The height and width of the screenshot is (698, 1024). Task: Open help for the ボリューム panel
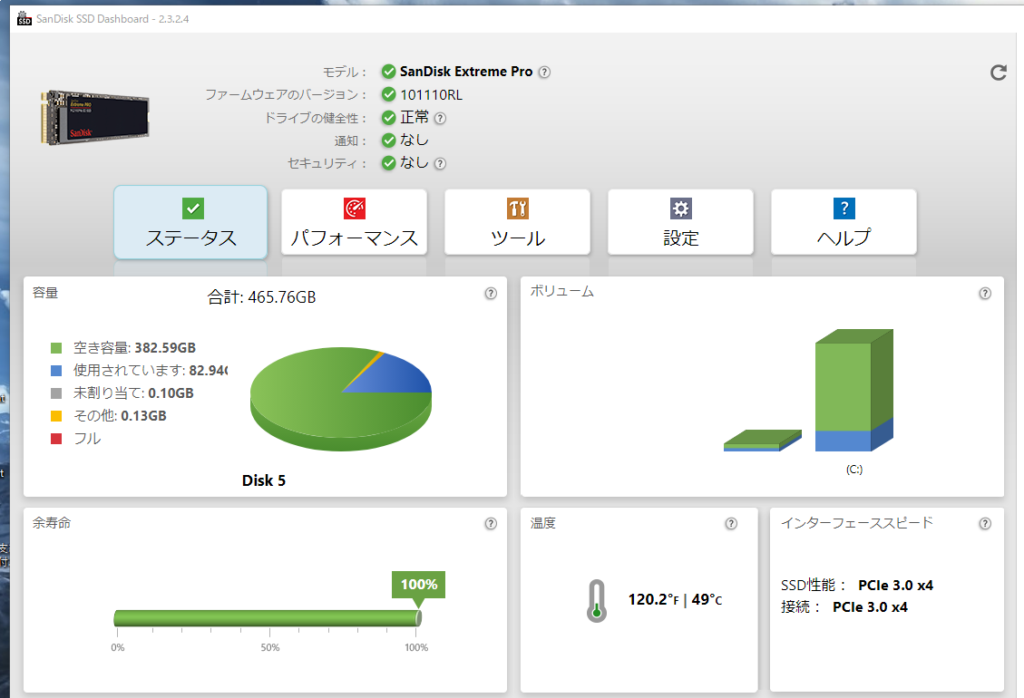[x=985, y=293]
